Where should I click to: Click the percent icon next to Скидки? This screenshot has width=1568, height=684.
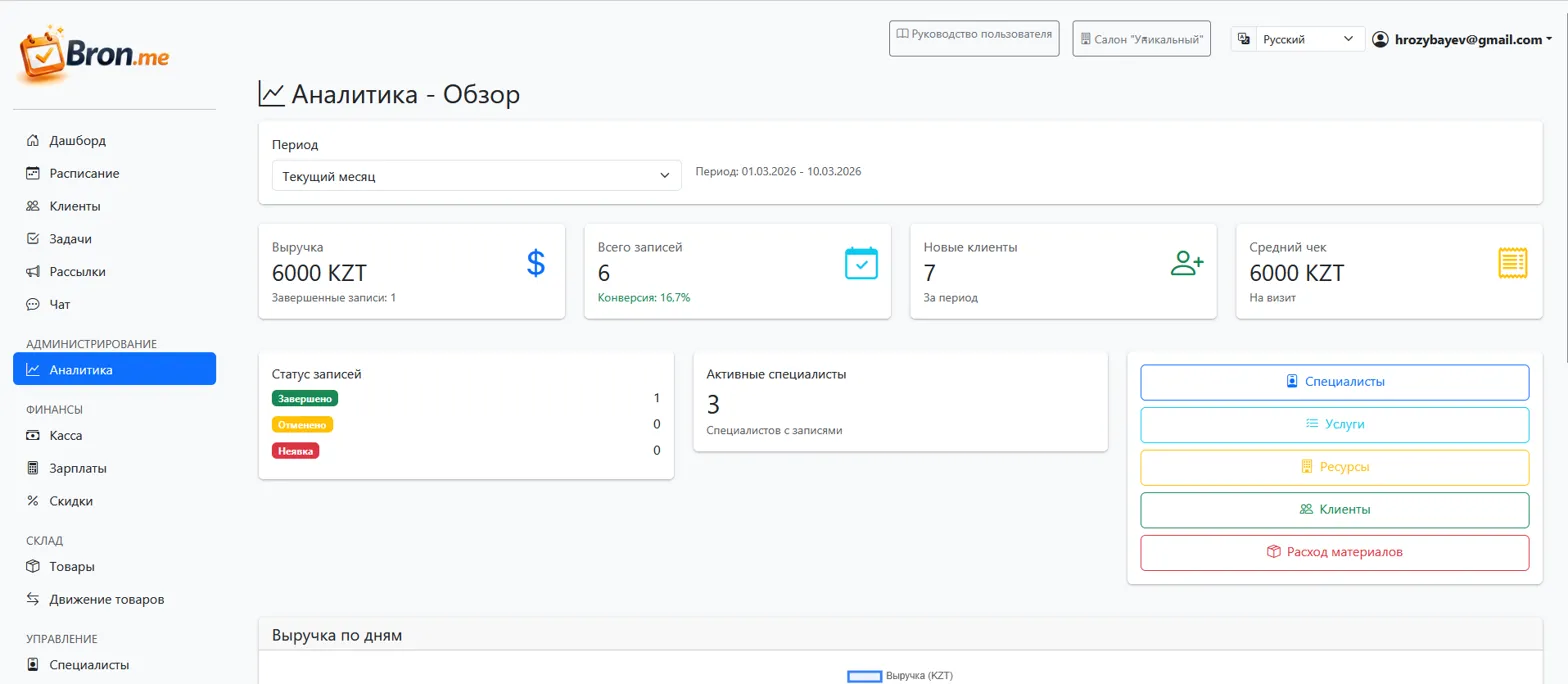[x=33, y=501]
